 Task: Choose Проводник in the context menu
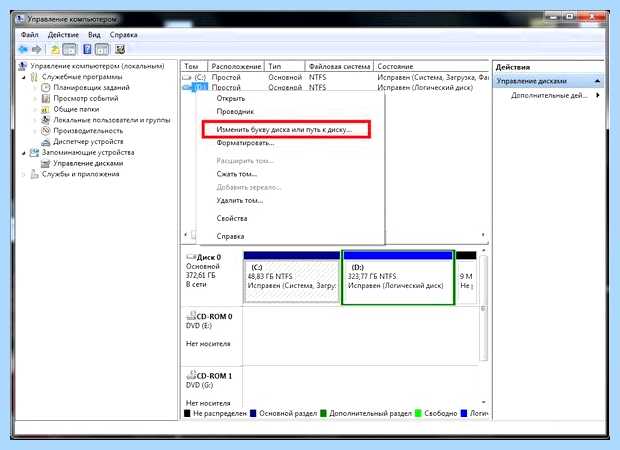click(x=235, y=112)
